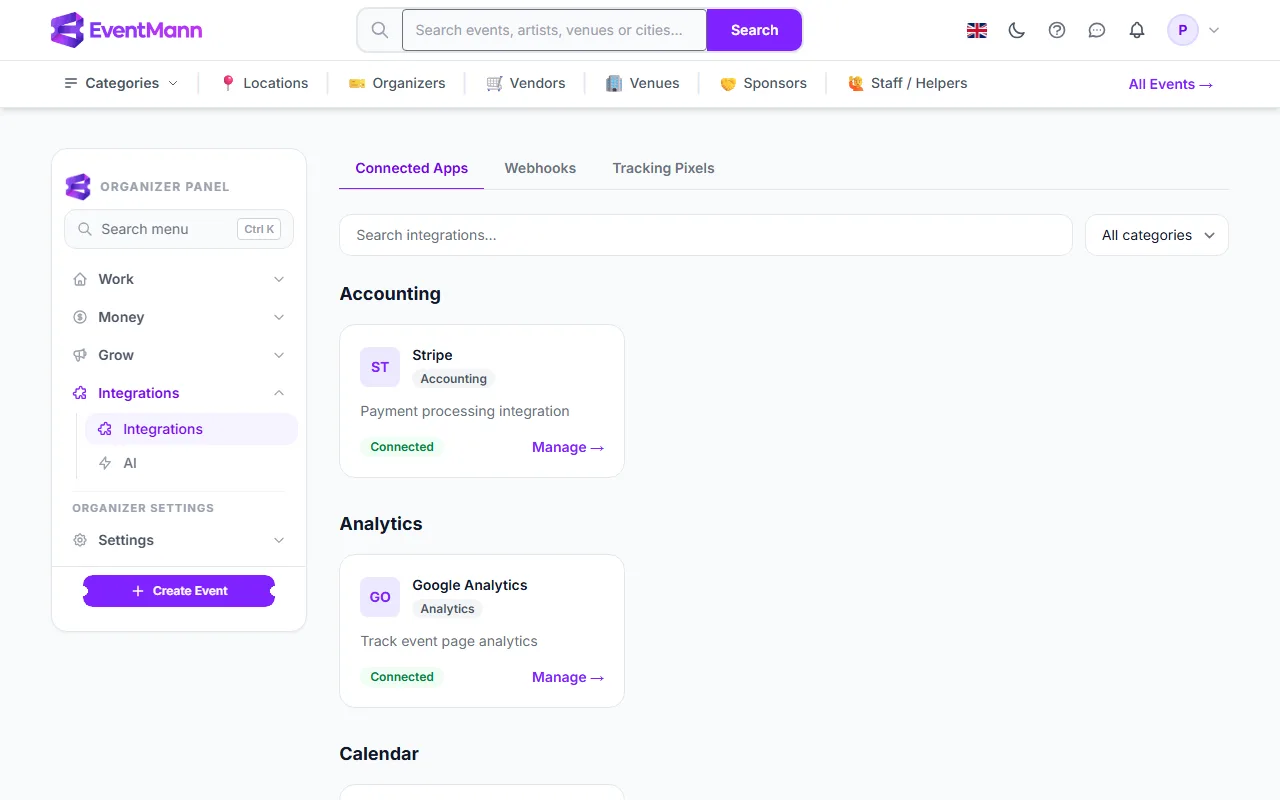Click the Integrations puzzle icon in section header
The width and height of the screenshot is (1280, 800).
point(80,393)
